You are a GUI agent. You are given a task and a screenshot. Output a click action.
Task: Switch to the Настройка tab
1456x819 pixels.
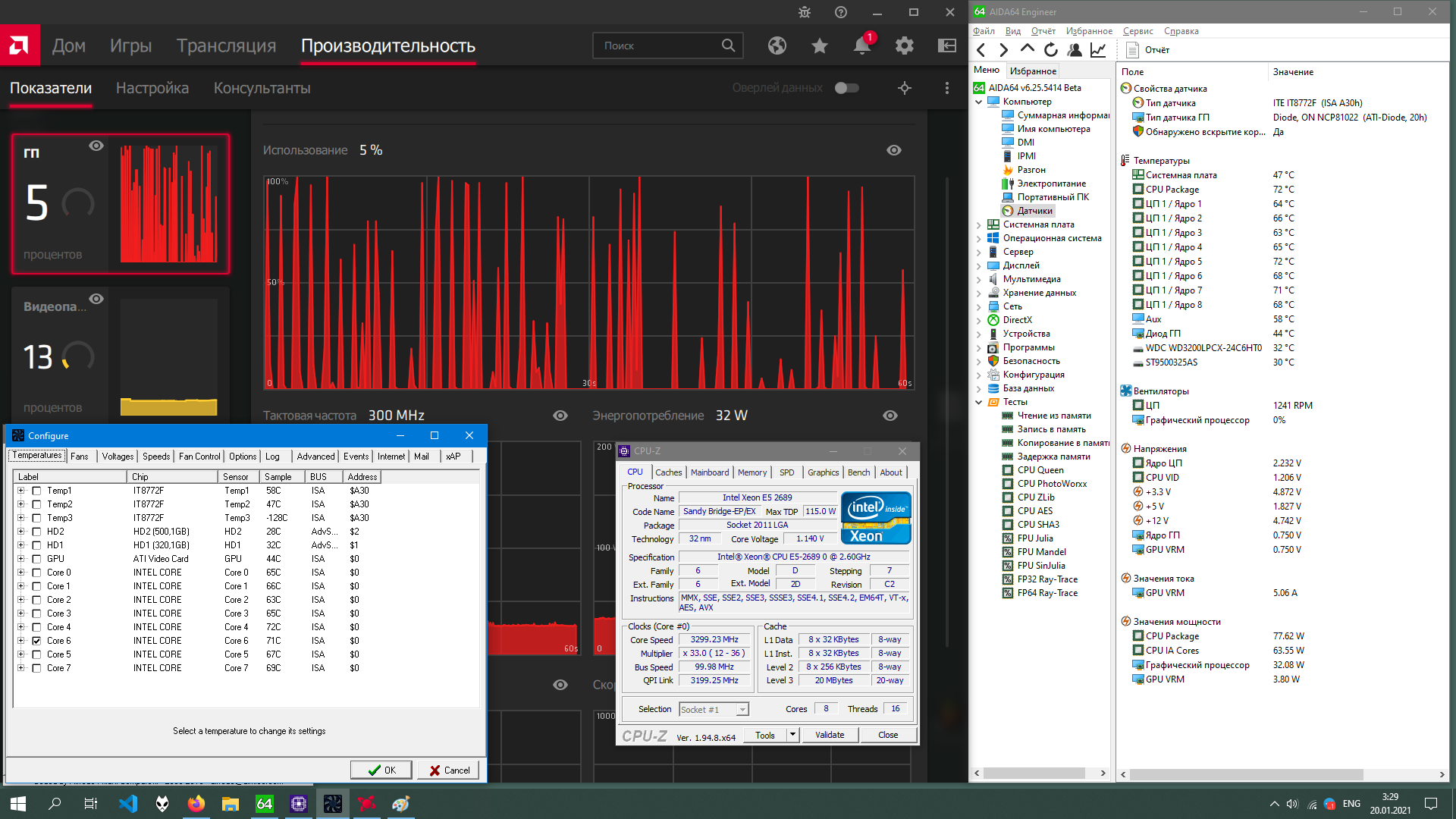point(152,88)
